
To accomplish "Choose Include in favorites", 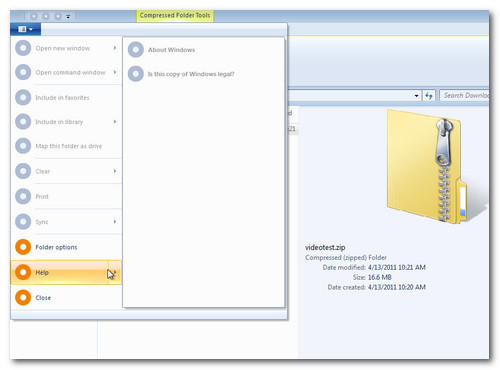I will [x=66, y=98].
